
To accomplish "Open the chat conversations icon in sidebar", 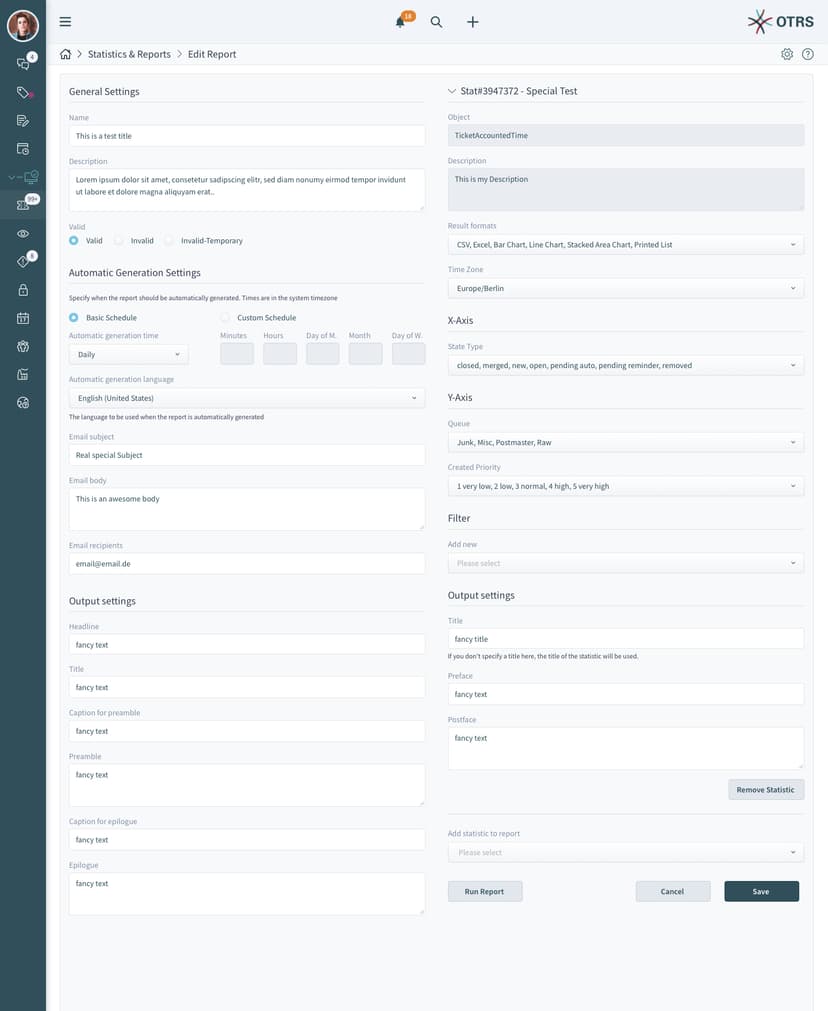I will 21,63.
